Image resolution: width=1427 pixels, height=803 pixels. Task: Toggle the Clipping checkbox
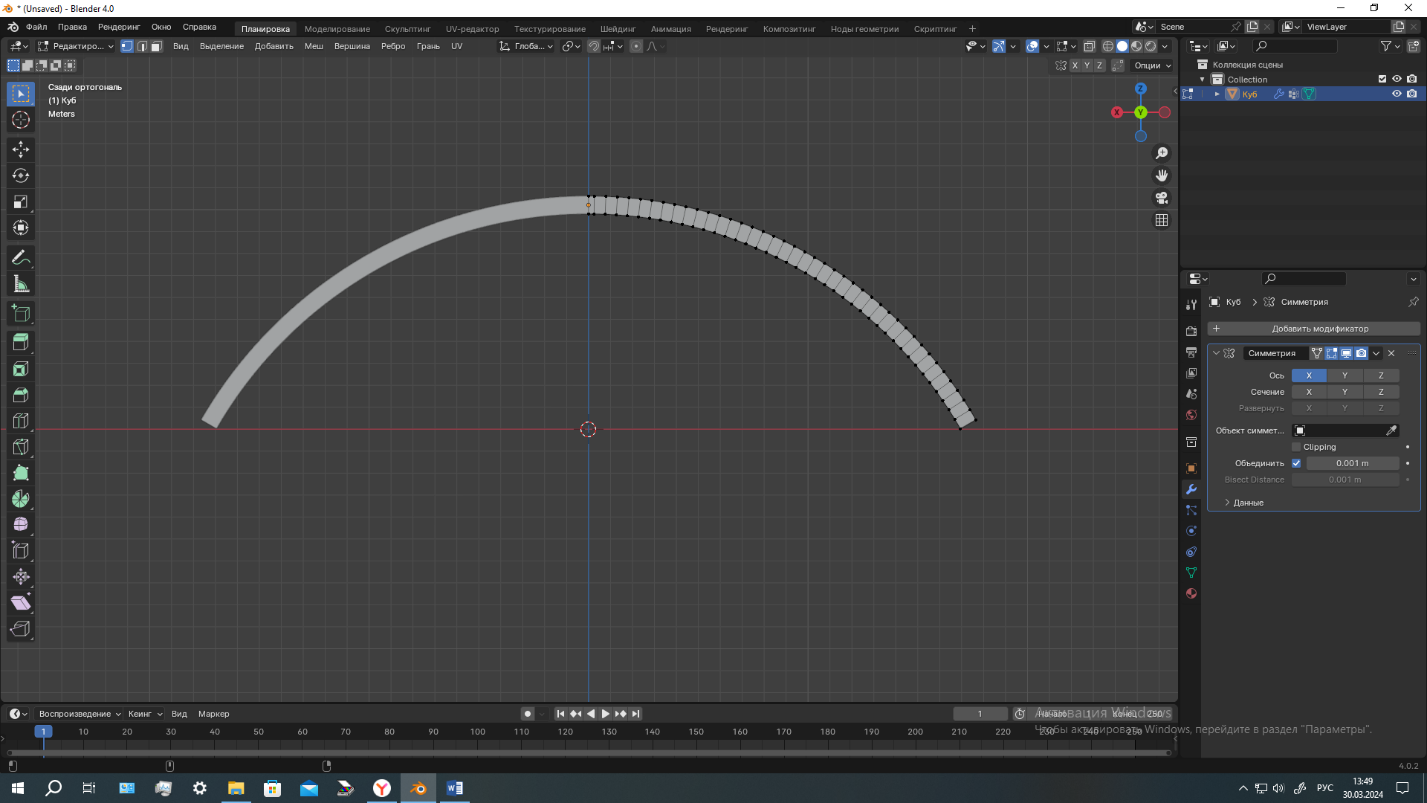pos(1297,447)
